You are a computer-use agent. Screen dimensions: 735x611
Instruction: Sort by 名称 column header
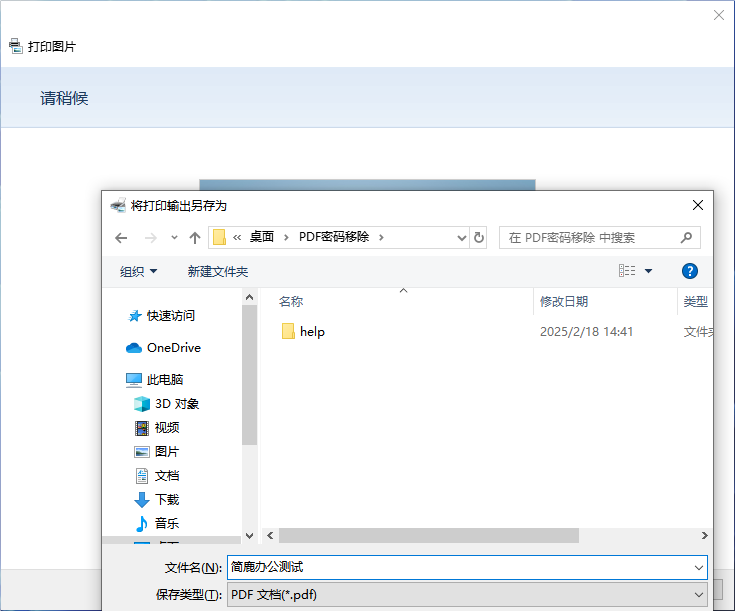(x=291, y=302)
